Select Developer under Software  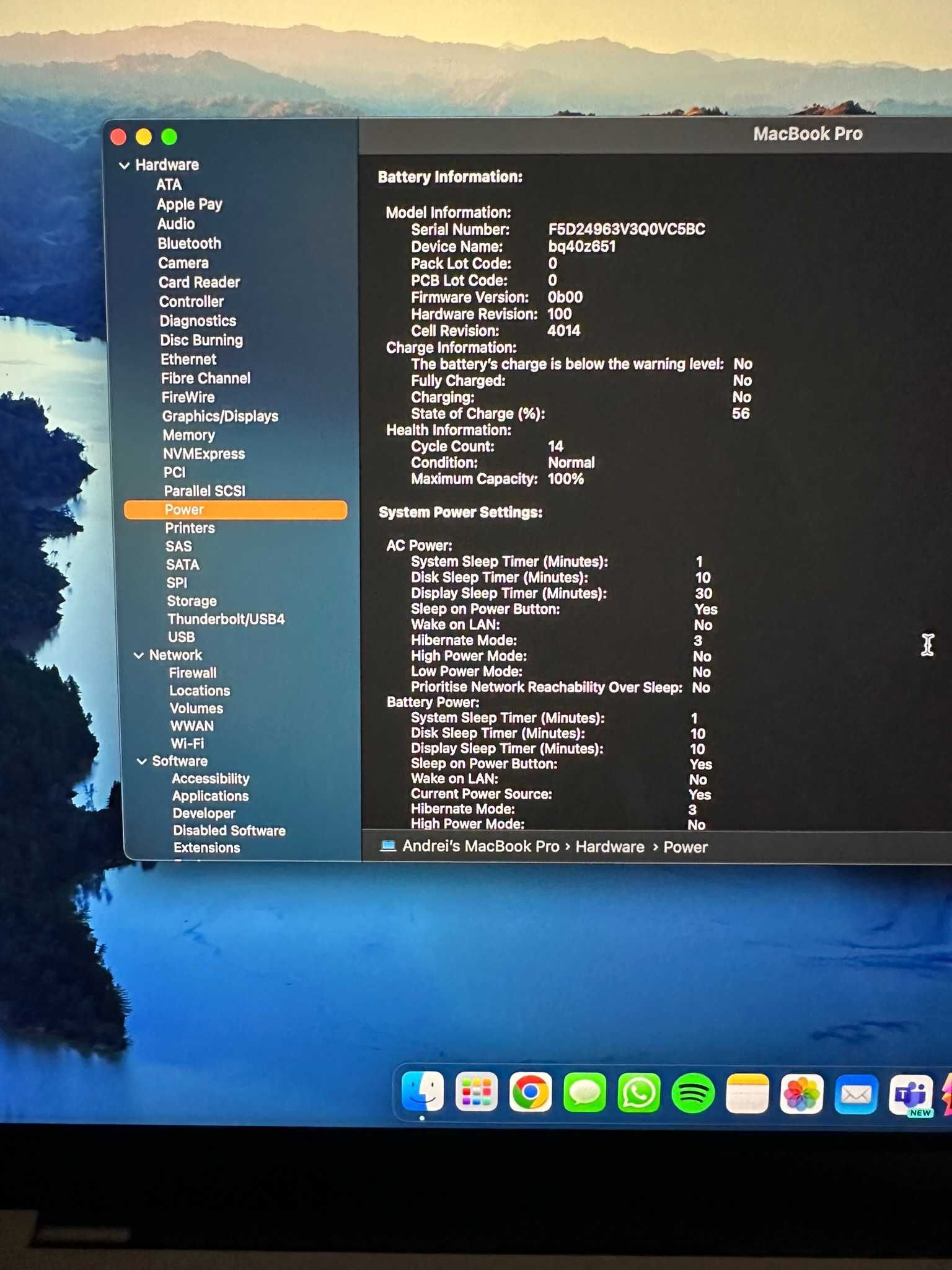tap(204, 814)
